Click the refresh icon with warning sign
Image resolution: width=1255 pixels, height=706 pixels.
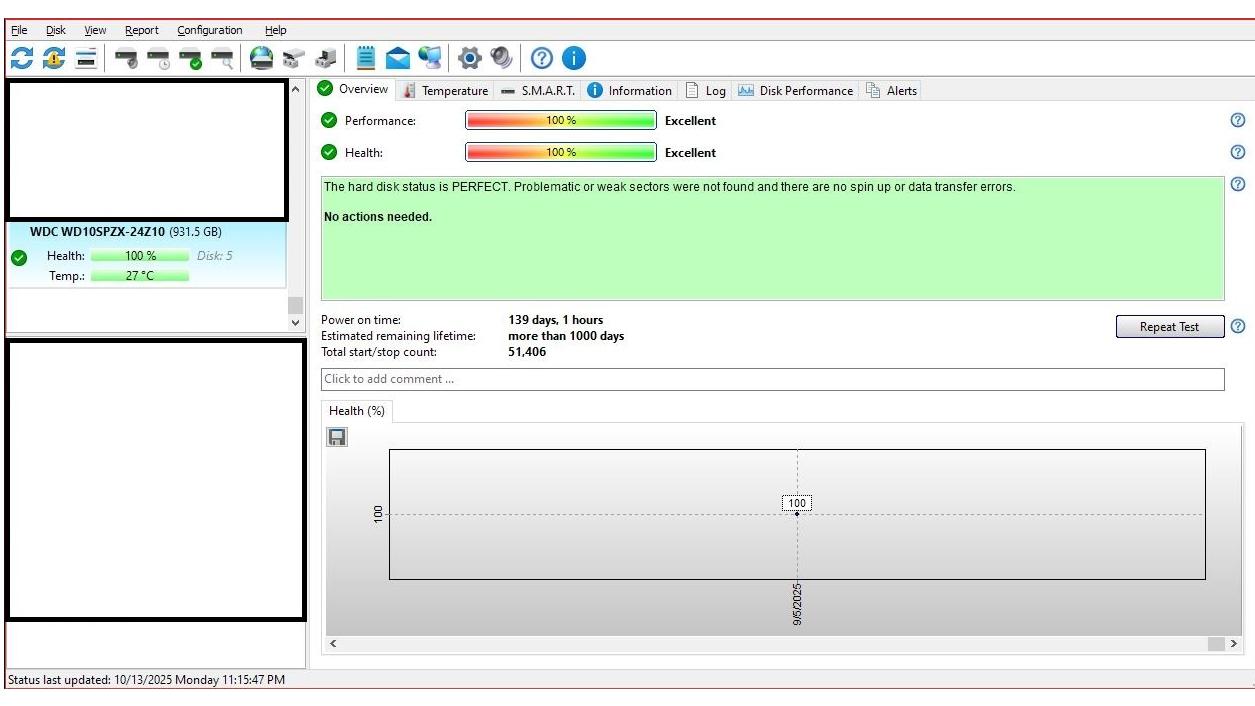(x=53, y=58)
